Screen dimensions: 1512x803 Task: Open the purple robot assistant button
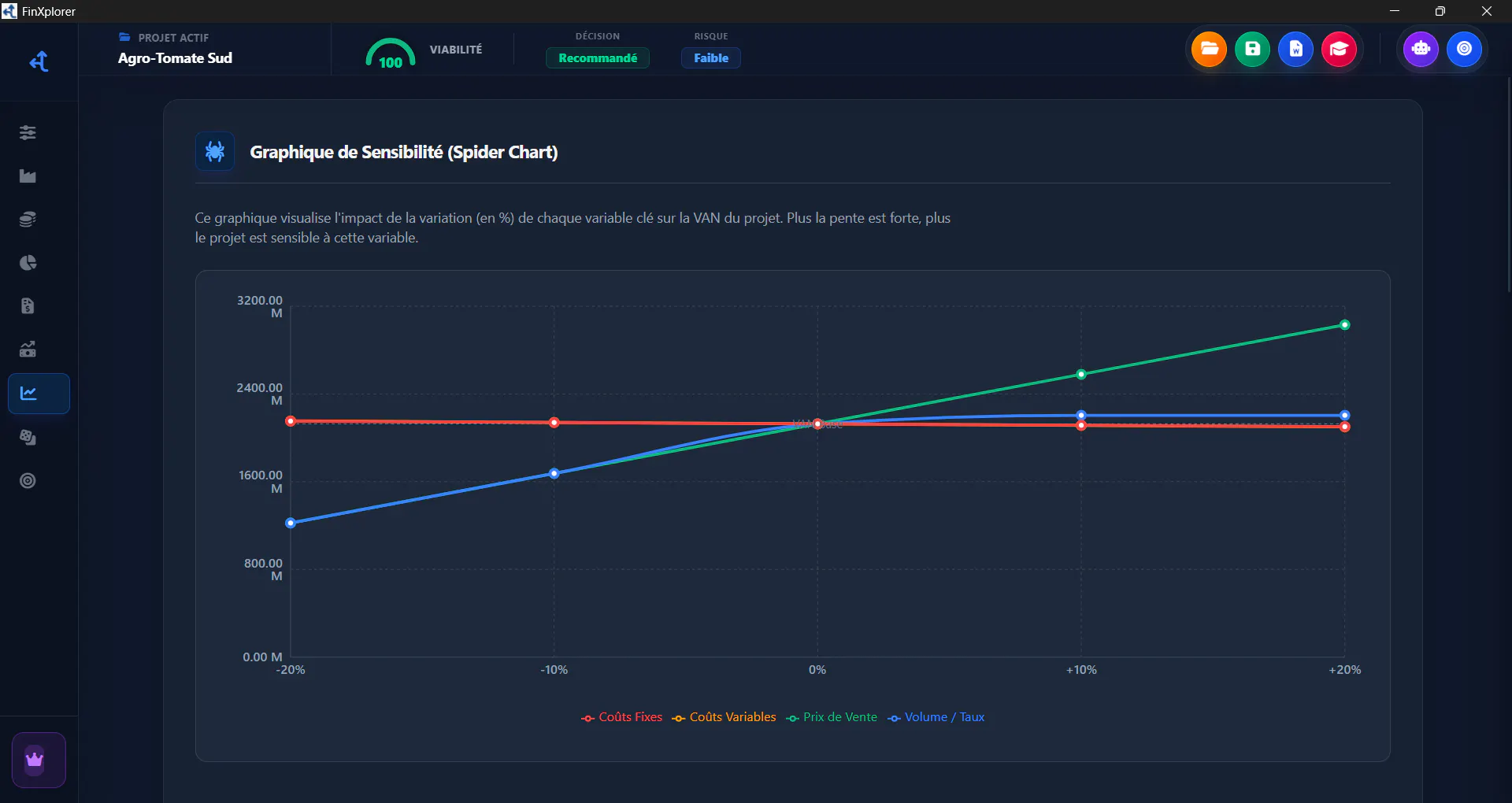tap(1421, 49)
